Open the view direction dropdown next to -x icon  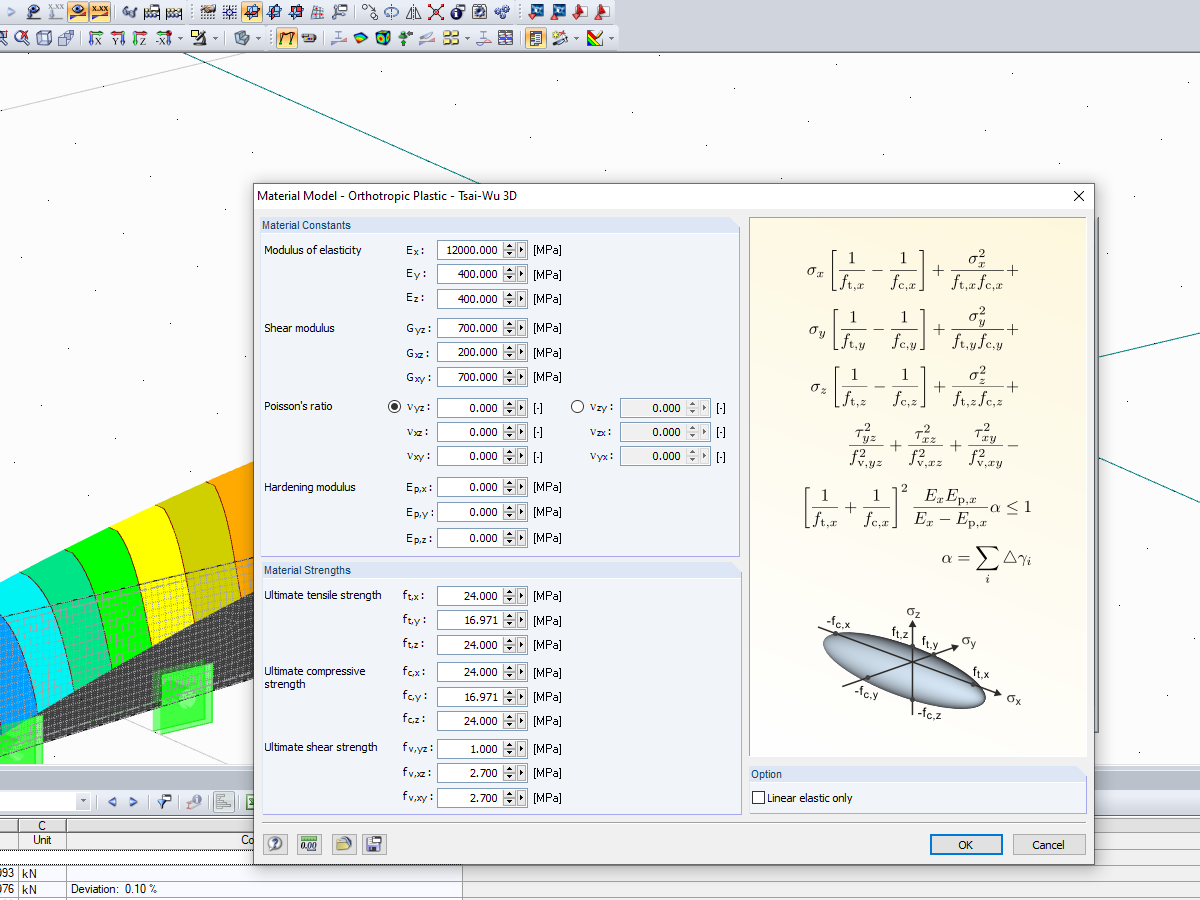click(178, 38)
